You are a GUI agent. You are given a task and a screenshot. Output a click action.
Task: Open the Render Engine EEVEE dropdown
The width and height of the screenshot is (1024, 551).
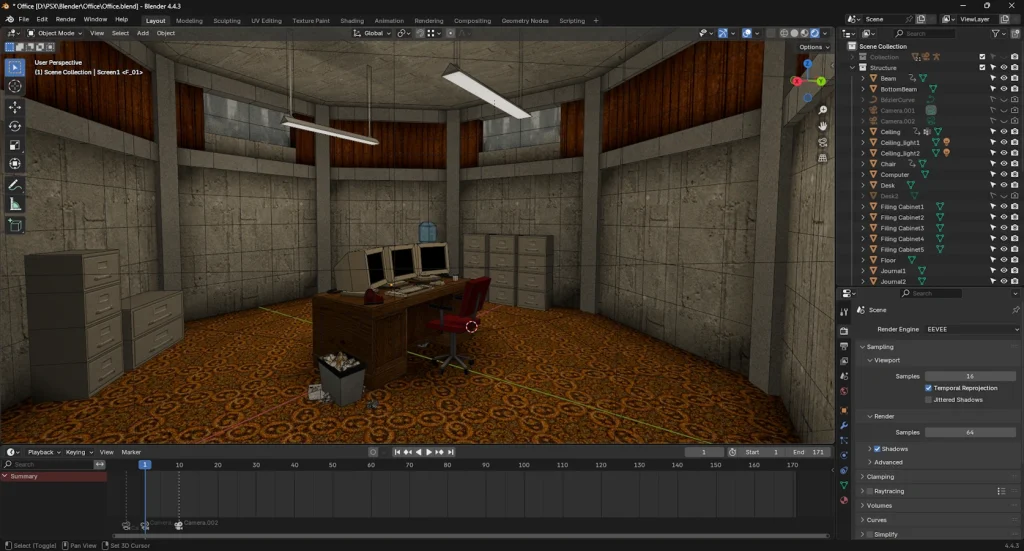(x=972, y=329)
